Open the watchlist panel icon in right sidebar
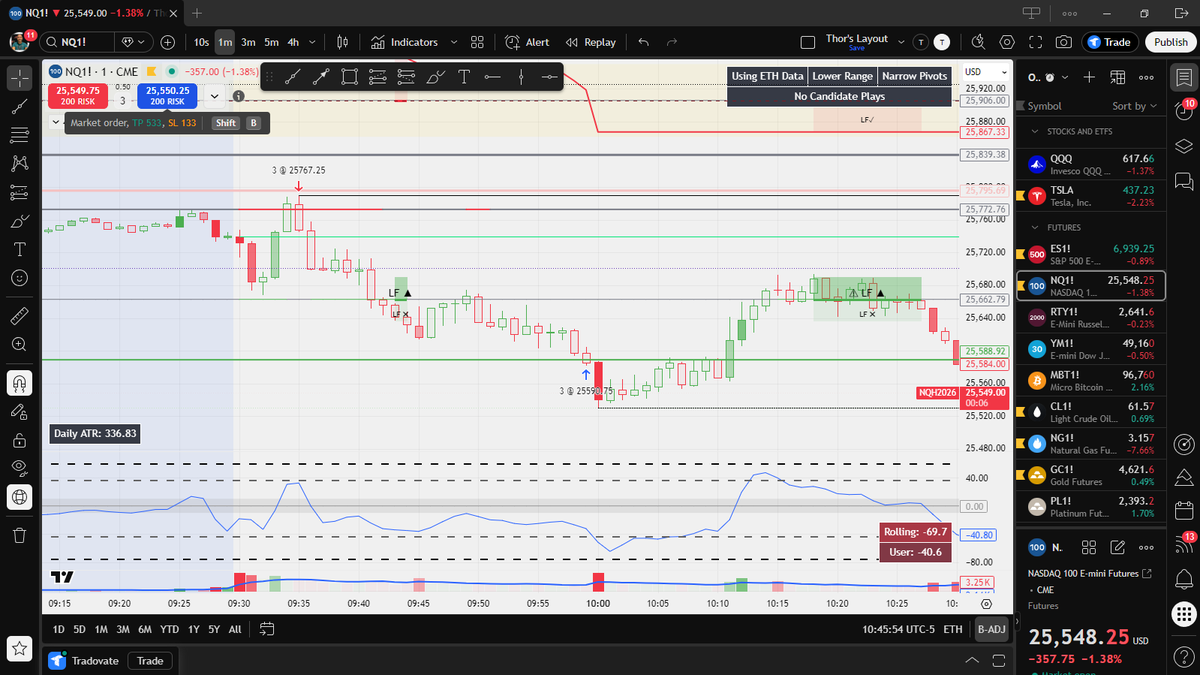The width and height of the screenshot is (1200, 675). click(x=1185, y=76)
